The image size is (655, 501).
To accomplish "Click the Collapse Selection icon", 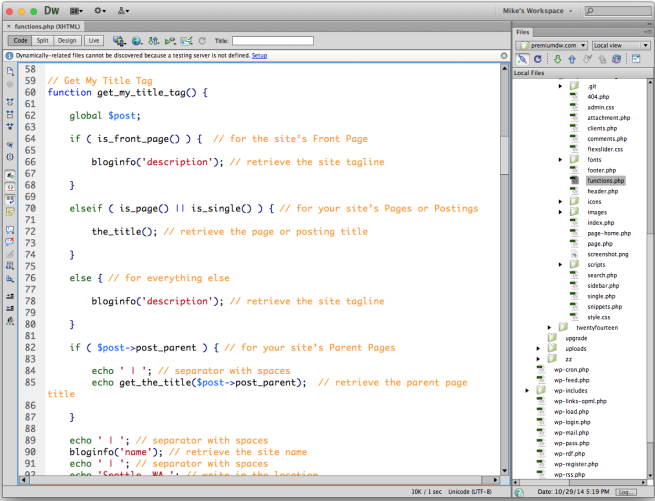I will pyautogui.click(x=10, y=114).
